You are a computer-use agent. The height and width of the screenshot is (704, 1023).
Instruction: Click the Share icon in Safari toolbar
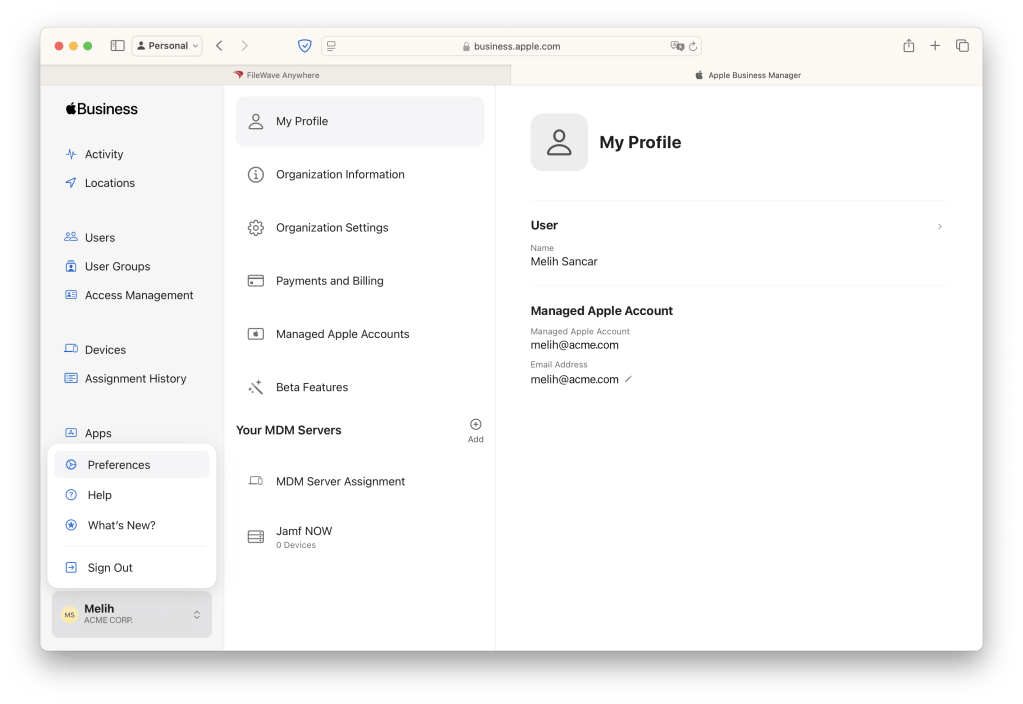[908, 46]
